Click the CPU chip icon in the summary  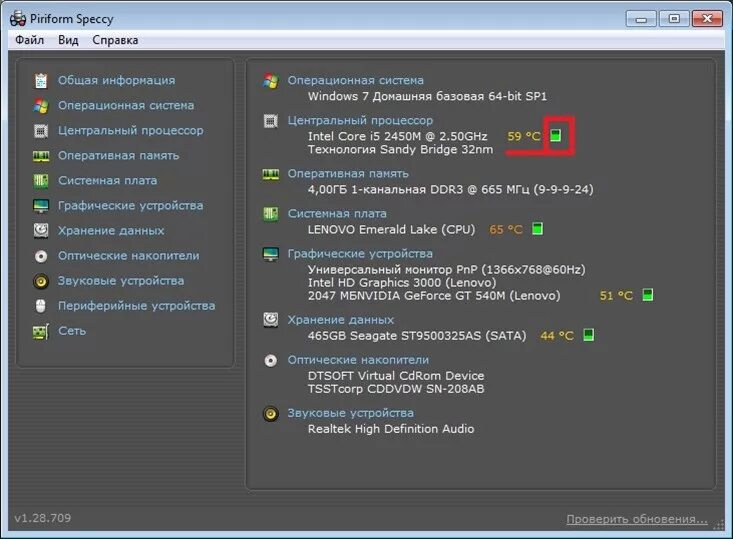click(x=271, y=121)
